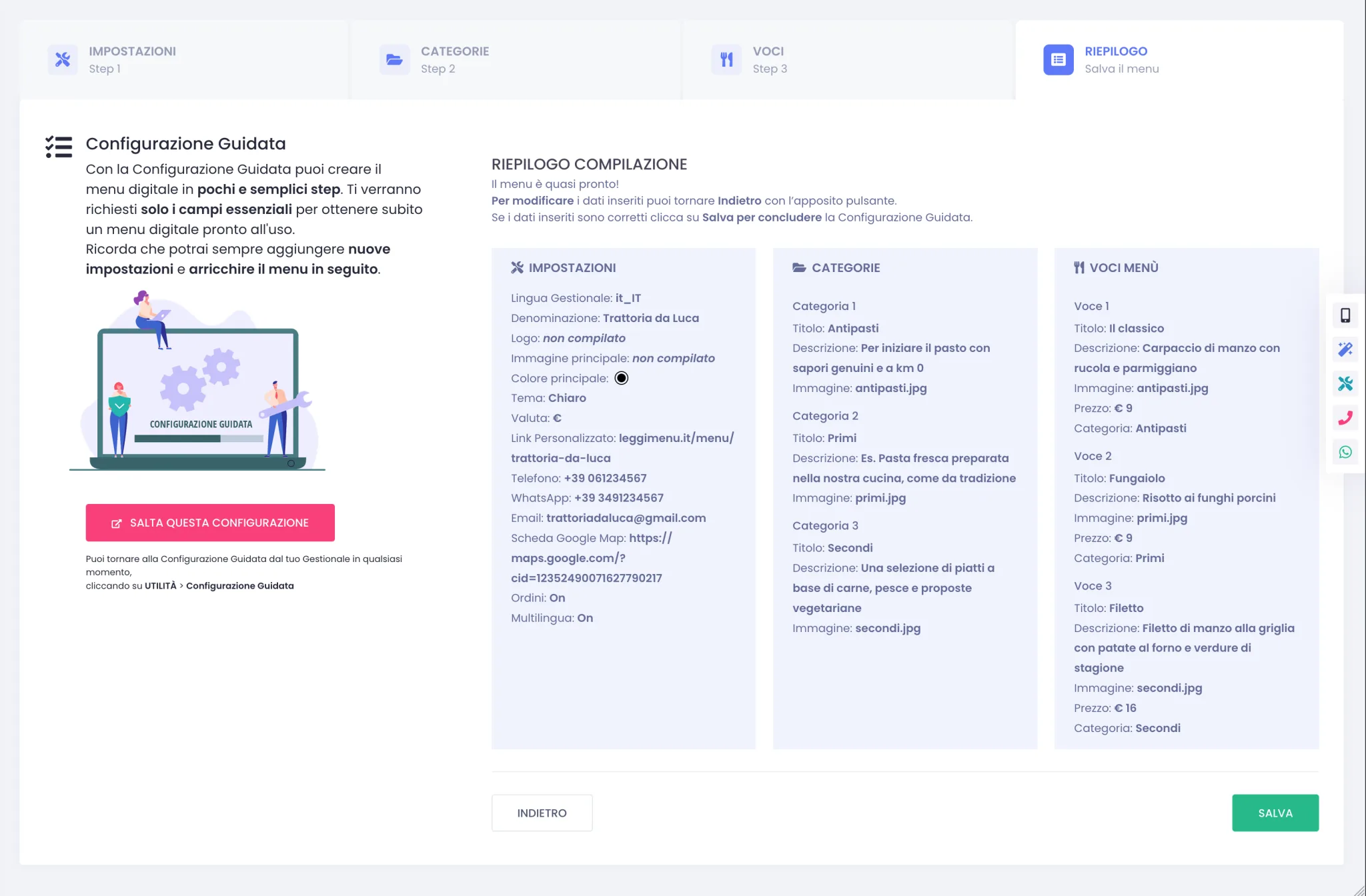
Task: Click the black Colore principale swatch
Action: pyautogui.click(x=621, y=378)
